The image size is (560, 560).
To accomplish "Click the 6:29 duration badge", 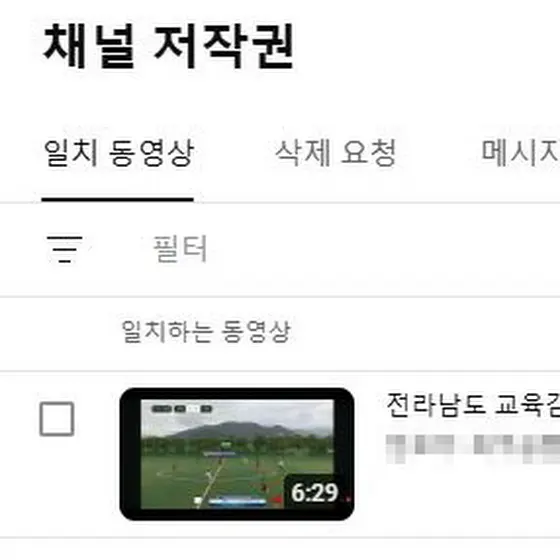I will click(314, 493).
